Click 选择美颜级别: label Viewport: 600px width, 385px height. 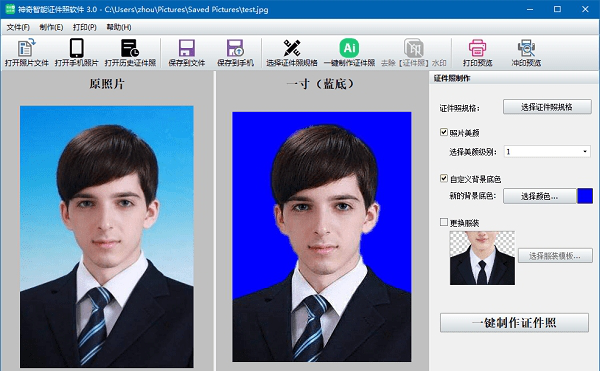tap(473, 152)
